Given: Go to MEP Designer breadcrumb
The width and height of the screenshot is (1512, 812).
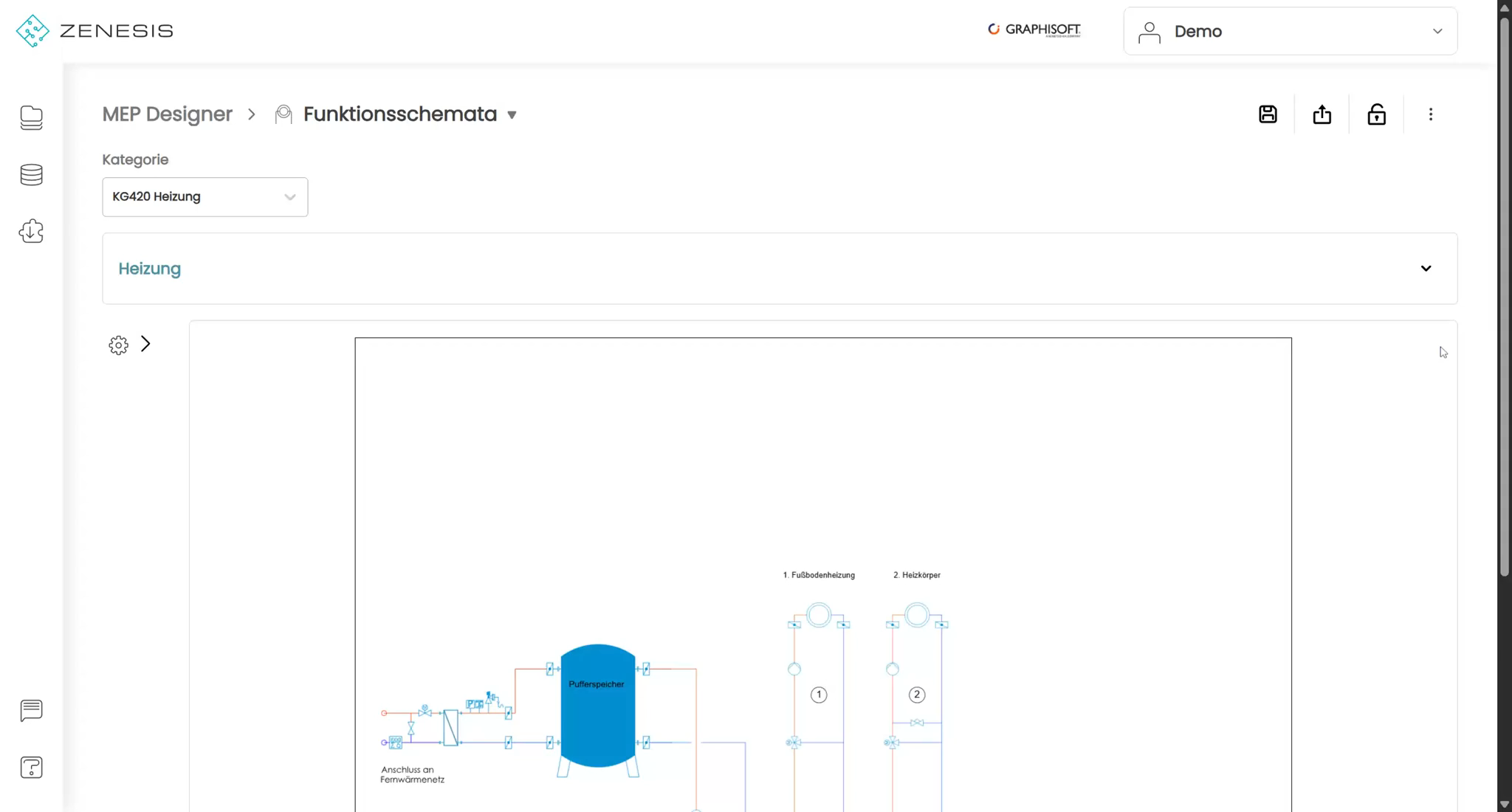Looking at the screenshot, I should point(167,114).
